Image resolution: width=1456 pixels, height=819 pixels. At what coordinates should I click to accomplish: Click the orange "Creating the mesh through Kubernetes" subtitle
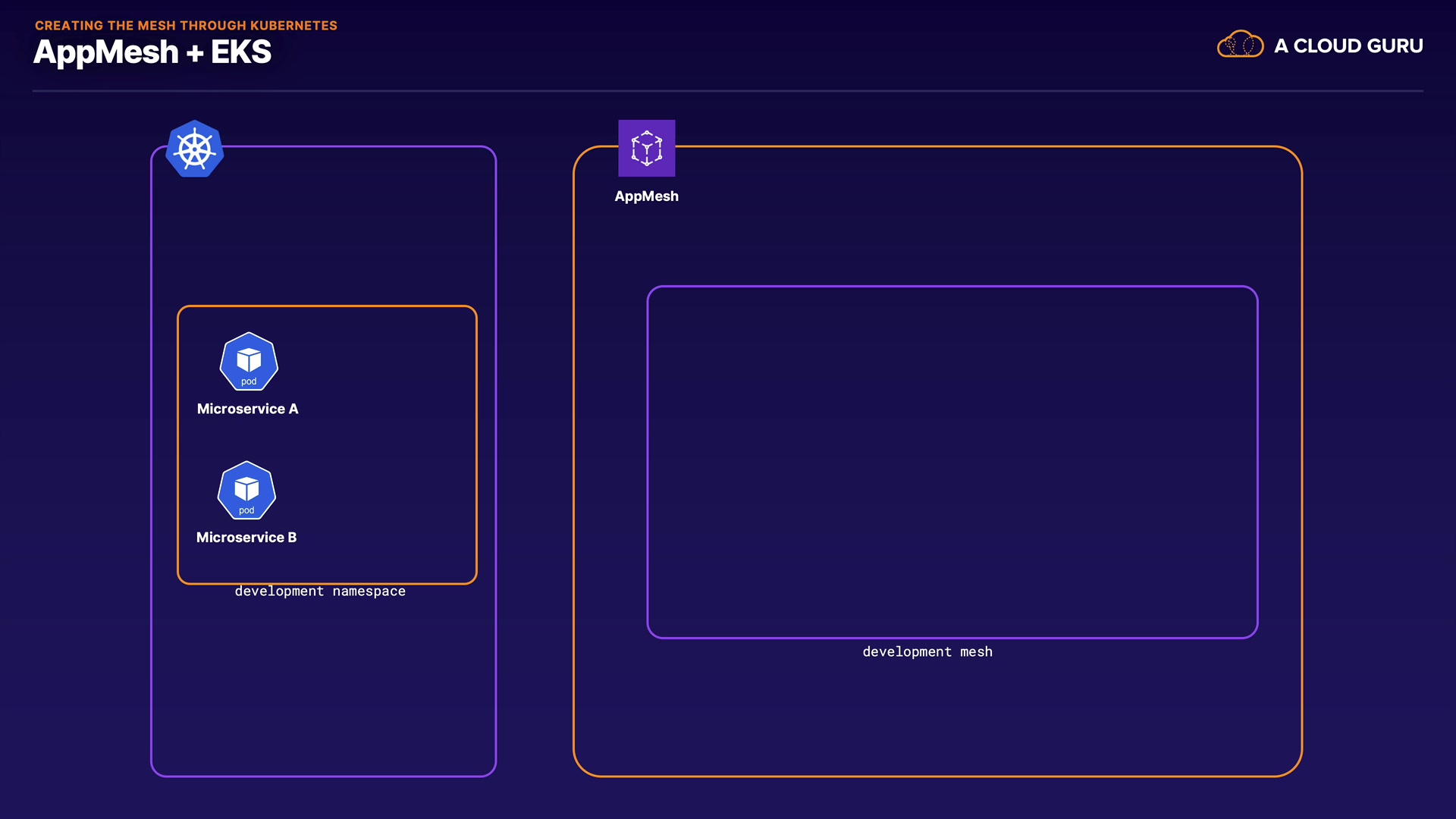click(186, 26)
